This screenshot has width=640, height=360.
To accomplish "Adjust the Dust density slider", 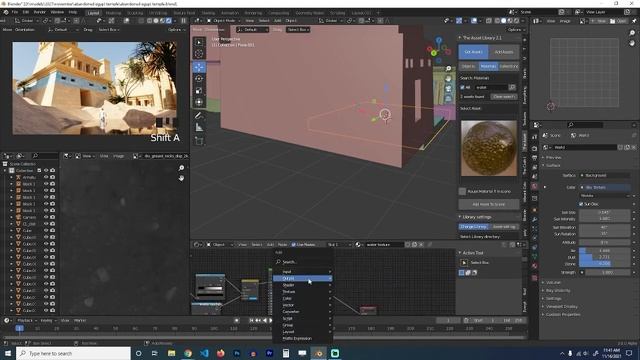I will [x=605, y=257].
